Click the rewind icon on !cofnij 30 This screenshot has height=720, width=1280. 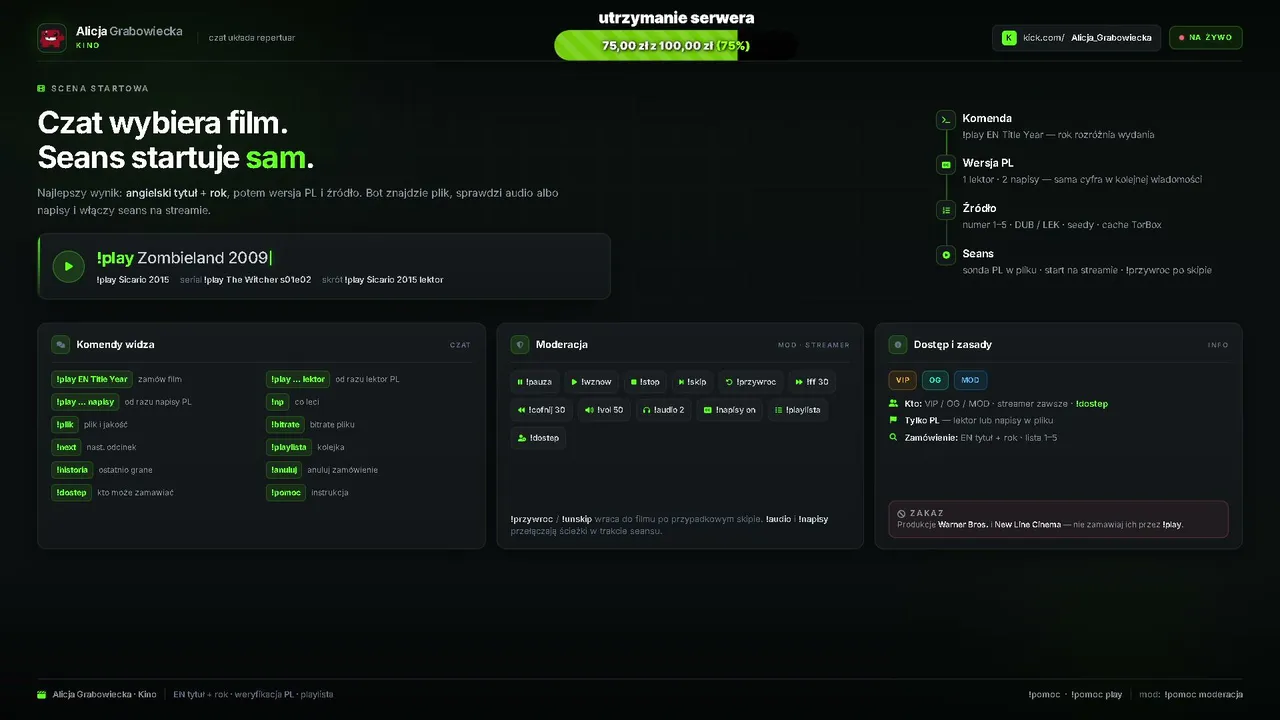point(521,410)
